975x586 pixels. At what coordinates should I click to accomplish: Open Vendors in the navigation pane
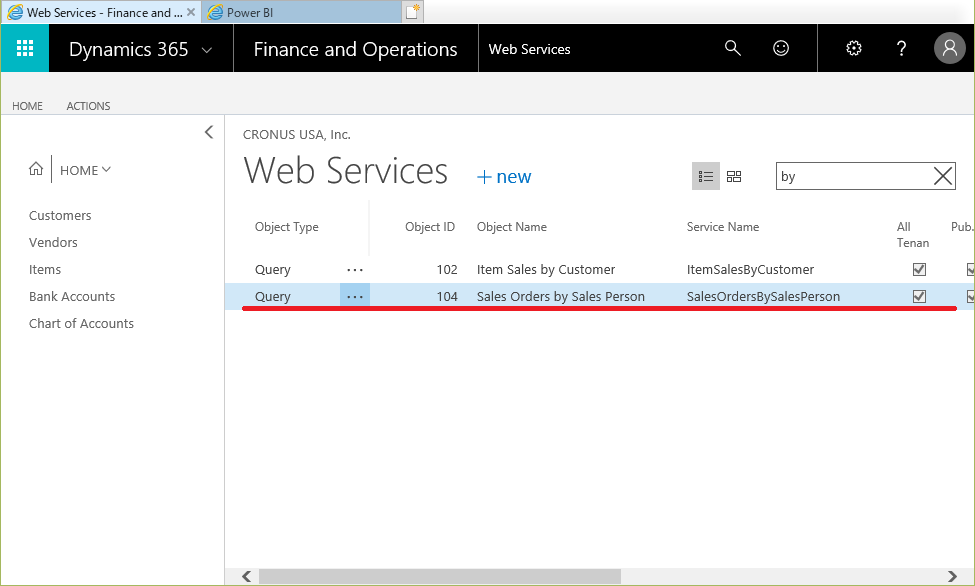(53, 243)
